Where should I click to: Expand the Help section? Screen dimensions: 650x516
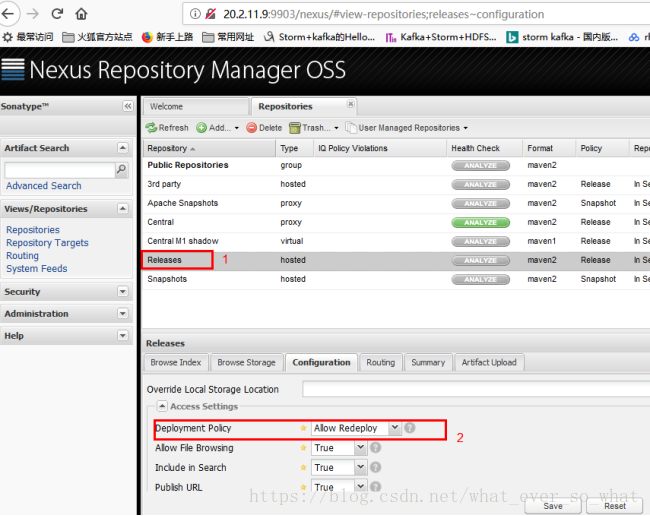123,335
